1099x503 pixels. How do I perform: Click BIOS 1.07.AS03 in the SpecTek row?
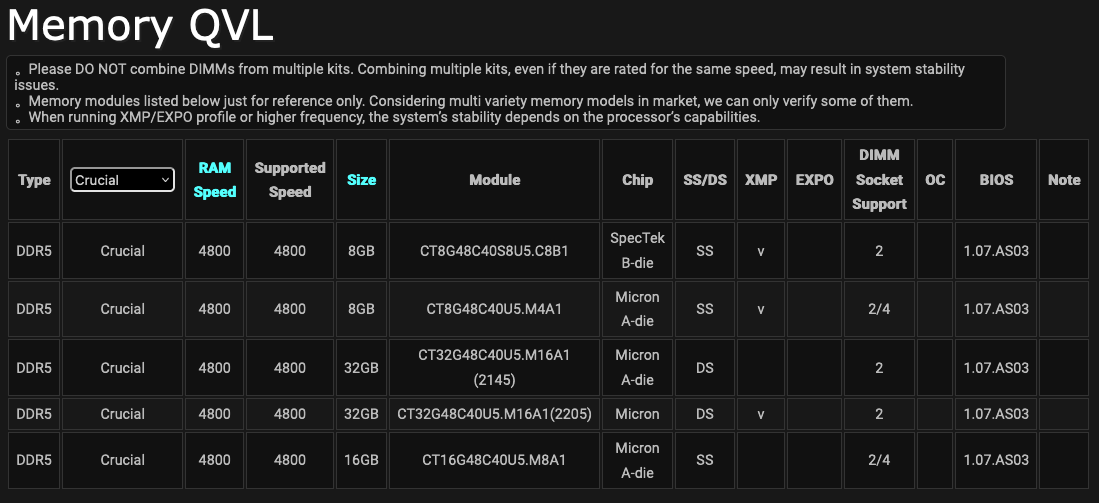tap(996, 251)
